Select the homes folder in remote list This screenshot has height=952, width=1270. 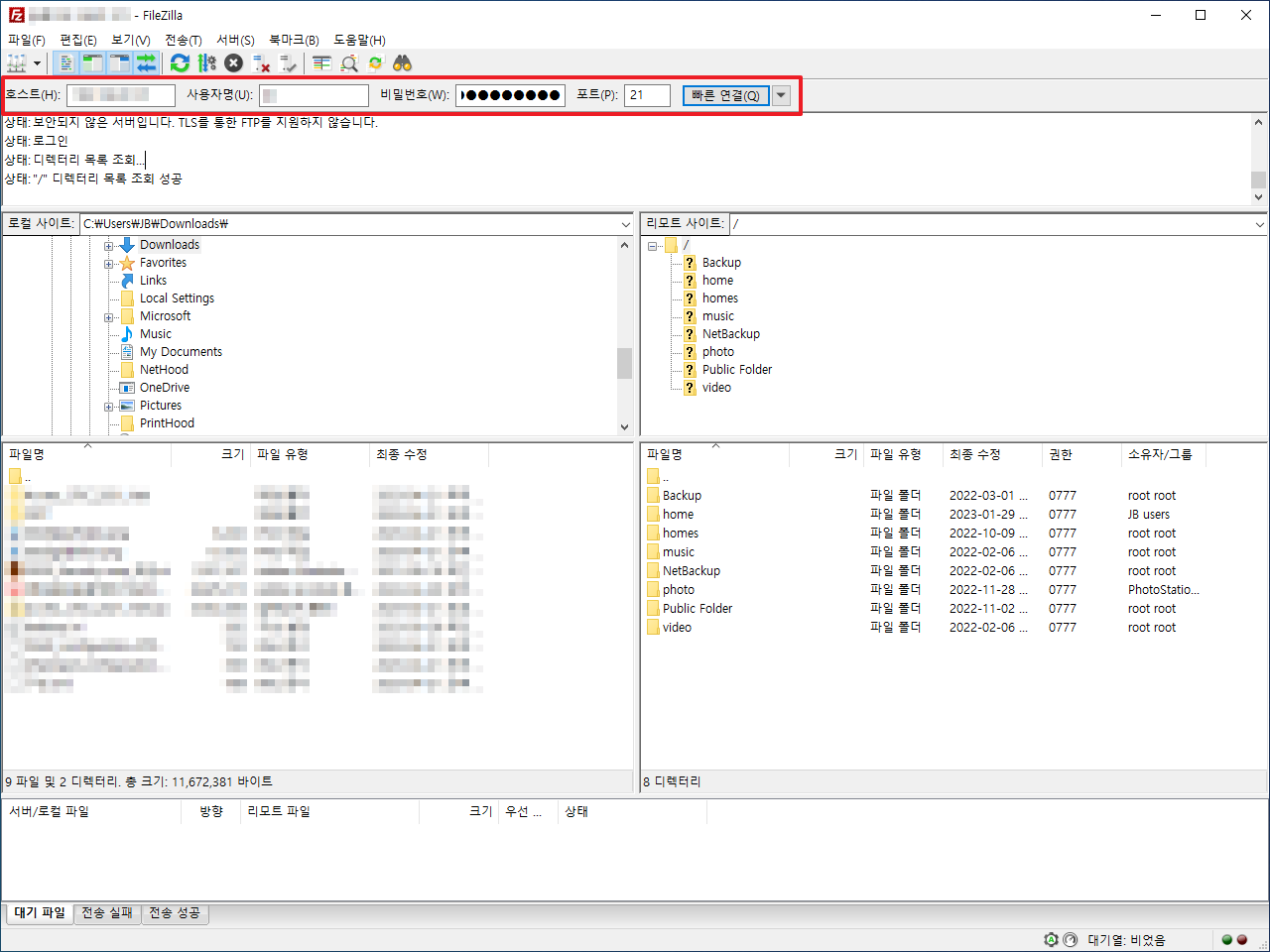(681, 533)
